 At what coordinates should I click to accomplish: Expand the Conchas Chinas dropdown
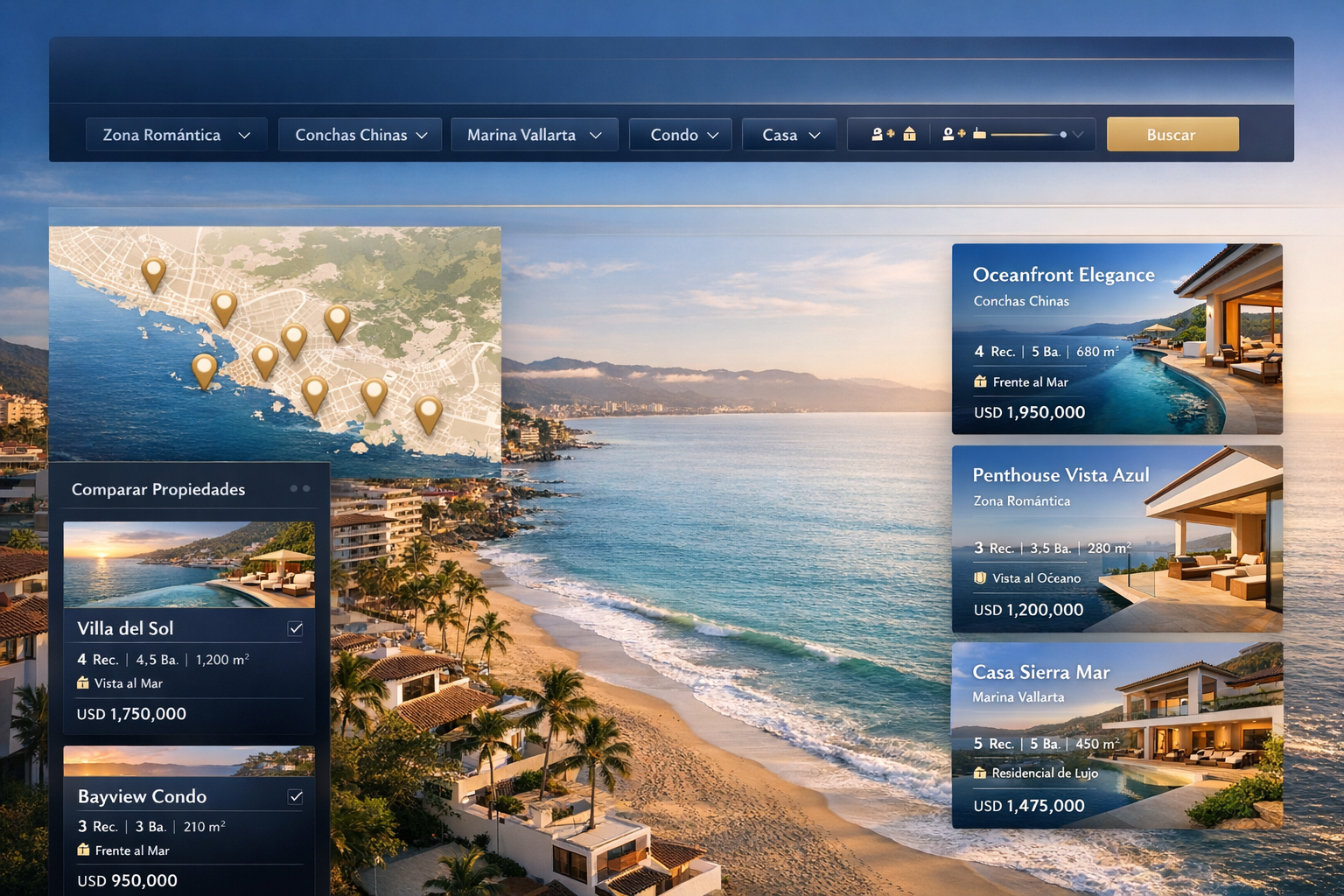[360, 135]
